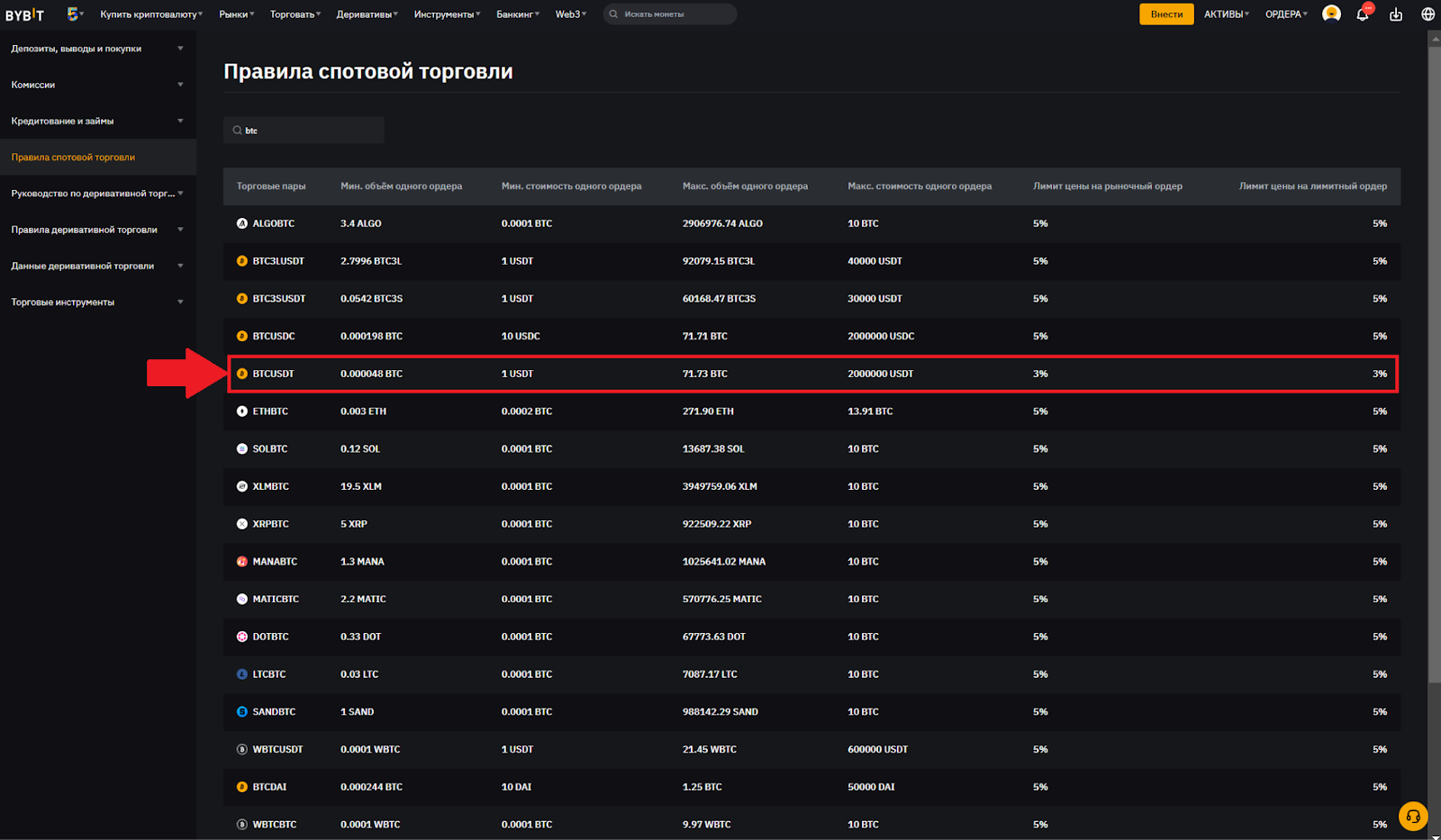
Task: Expand Депозиты, выводы и покупки section
Action: pyautogui.click(x=97, y=49)
